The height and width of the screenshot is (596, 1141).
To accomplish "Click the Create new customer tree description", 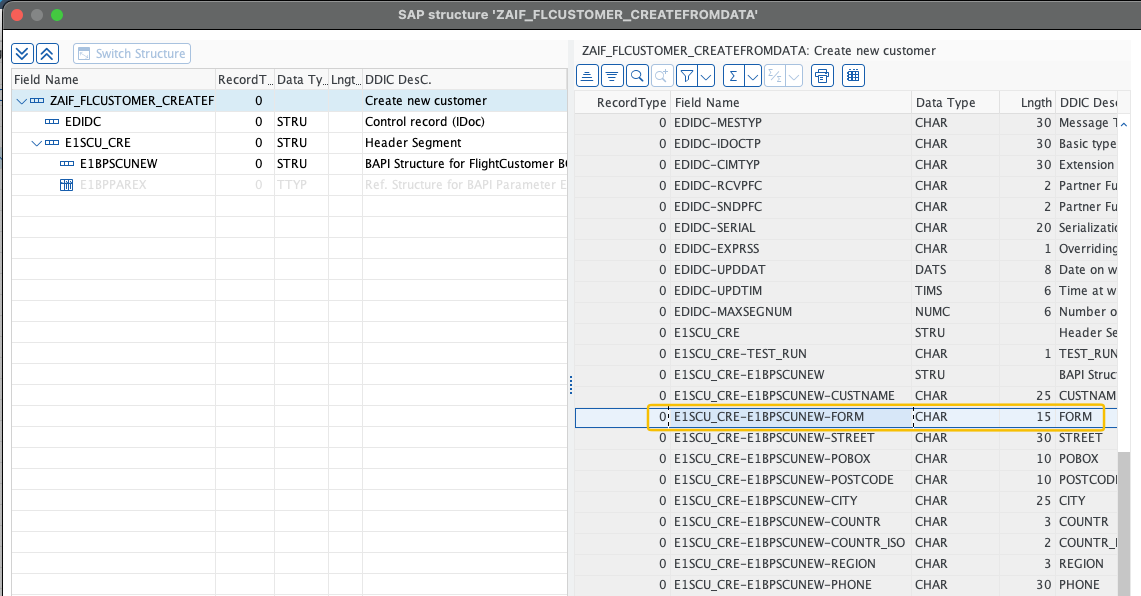I will pyautogui.click(x=426, y=100).
